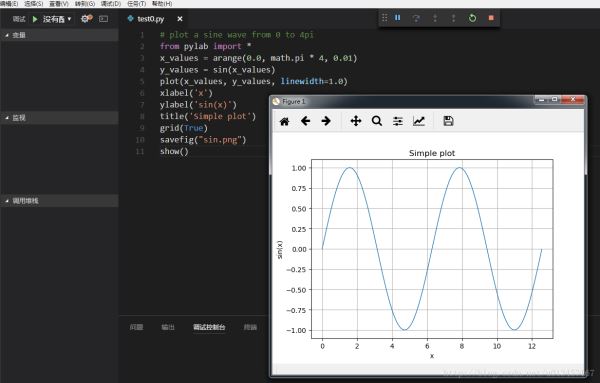600x383 pixels.
Task: Restart debugging with the green circular arrow
Action: (473, 18)
